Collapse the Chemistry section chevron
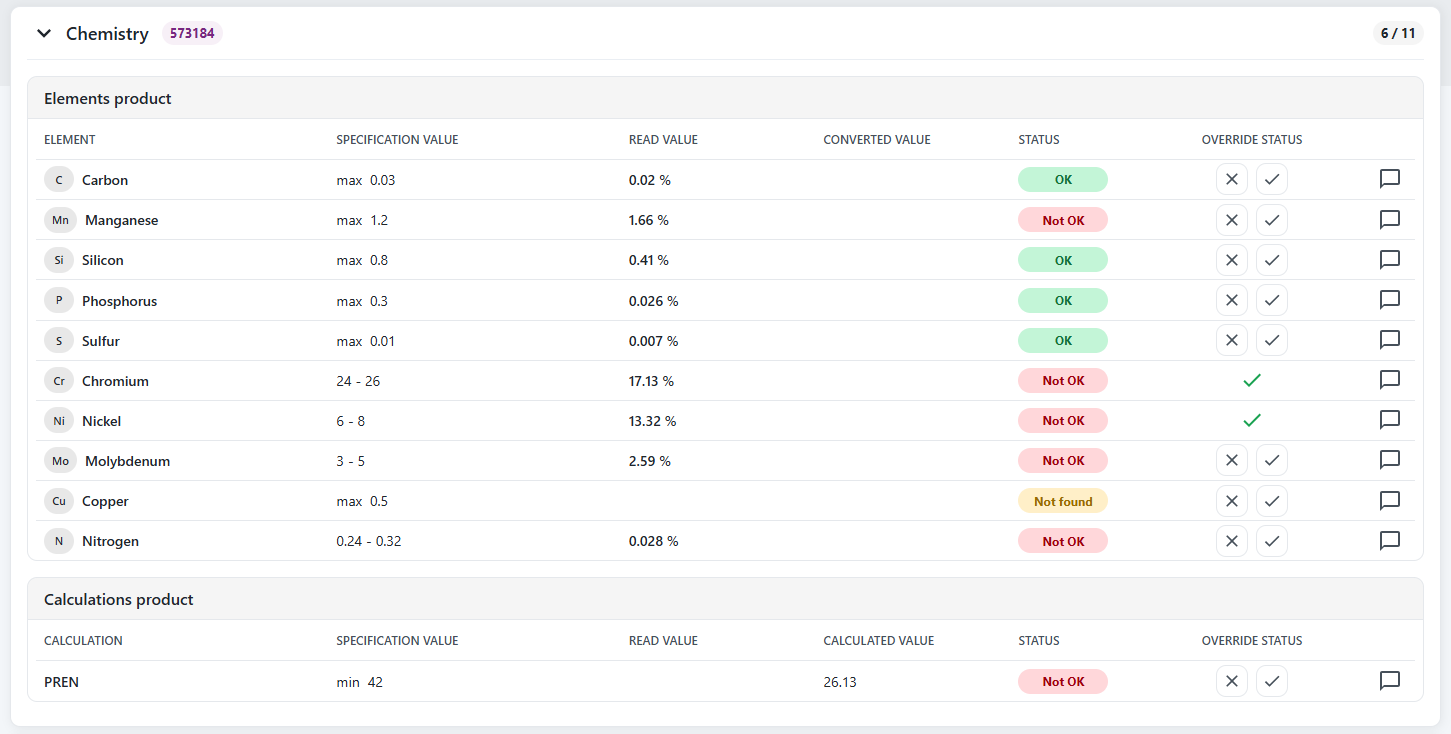Screen dimensions: 1451x734 [44, 34]
